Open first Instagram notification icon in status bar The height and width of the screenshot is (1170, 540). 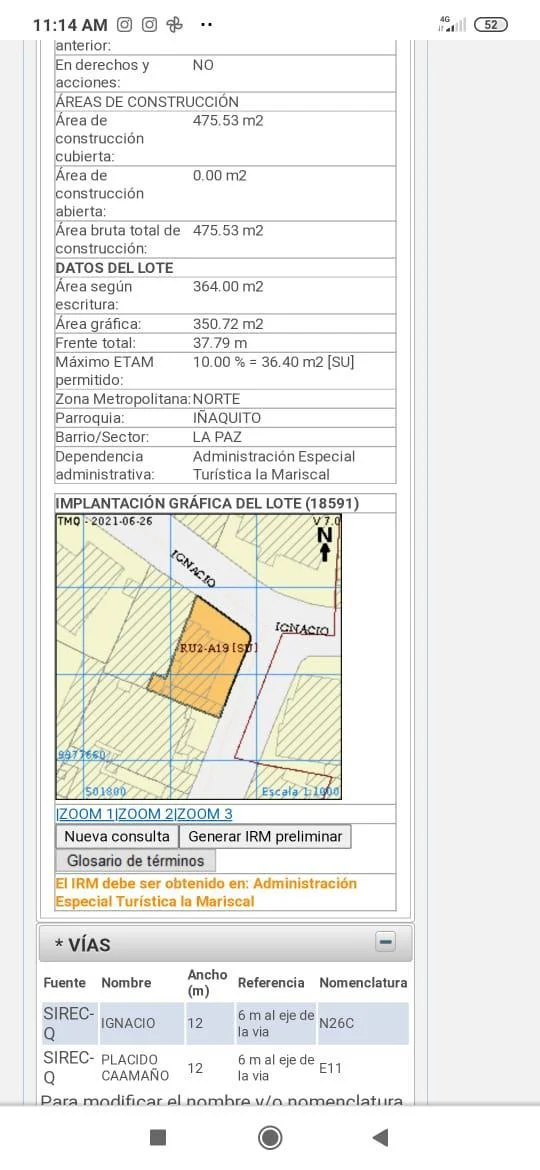tap(125, 25)
